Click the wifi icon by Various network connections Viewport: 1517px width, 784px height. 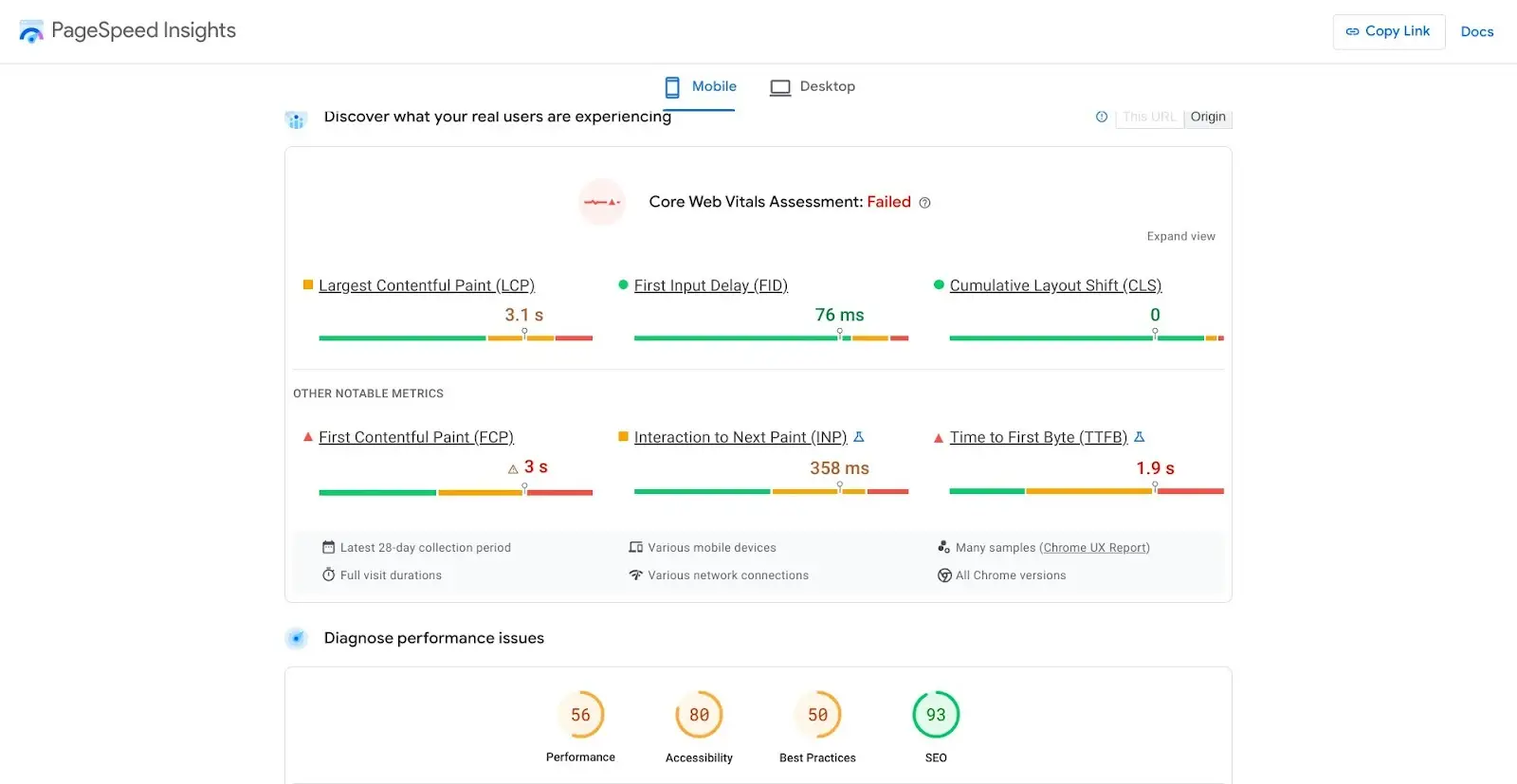tap(636, 575)
